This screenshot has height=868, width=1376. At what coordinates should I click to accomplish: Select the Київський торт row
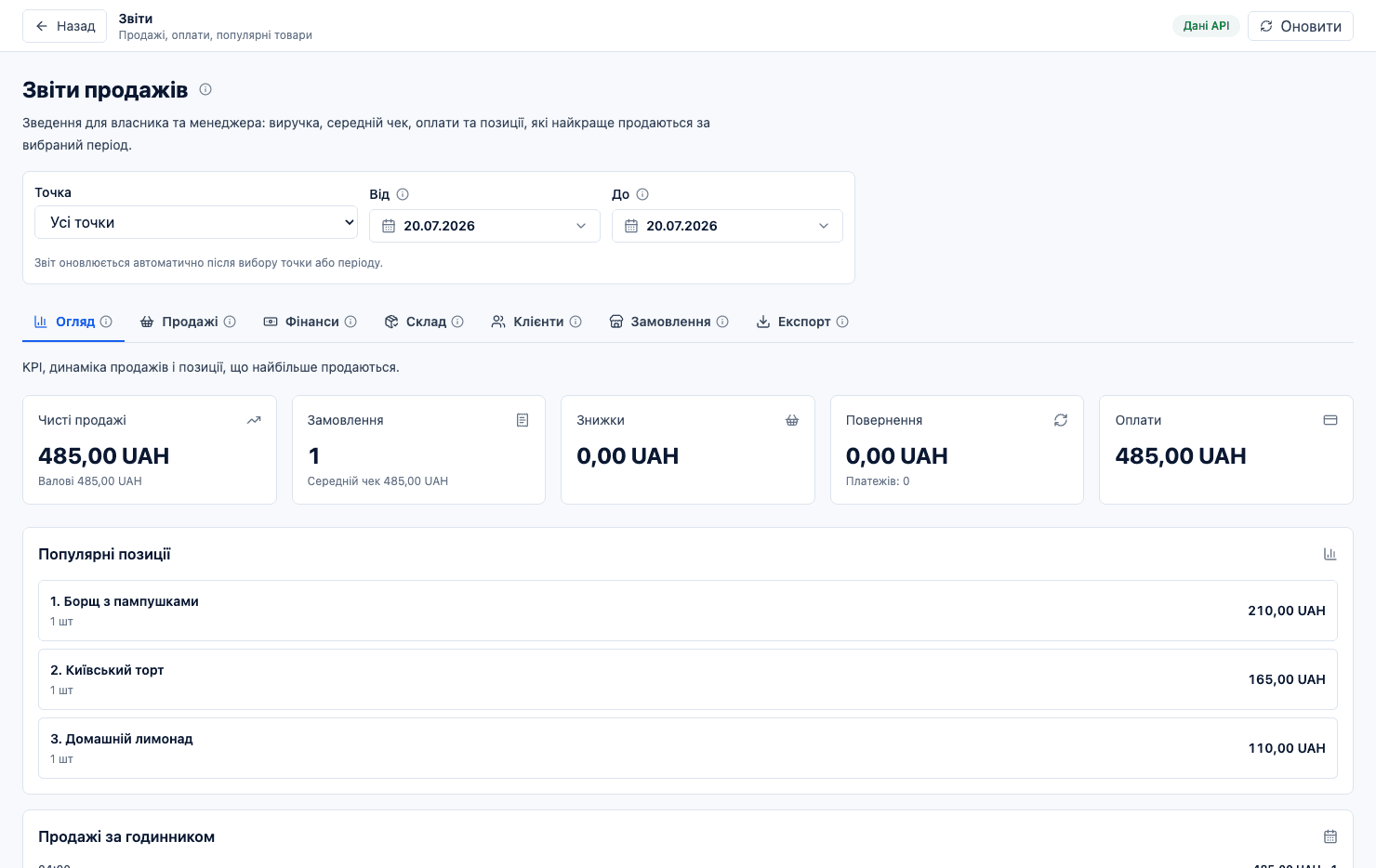pyautogui.click(x=688, y=679)
